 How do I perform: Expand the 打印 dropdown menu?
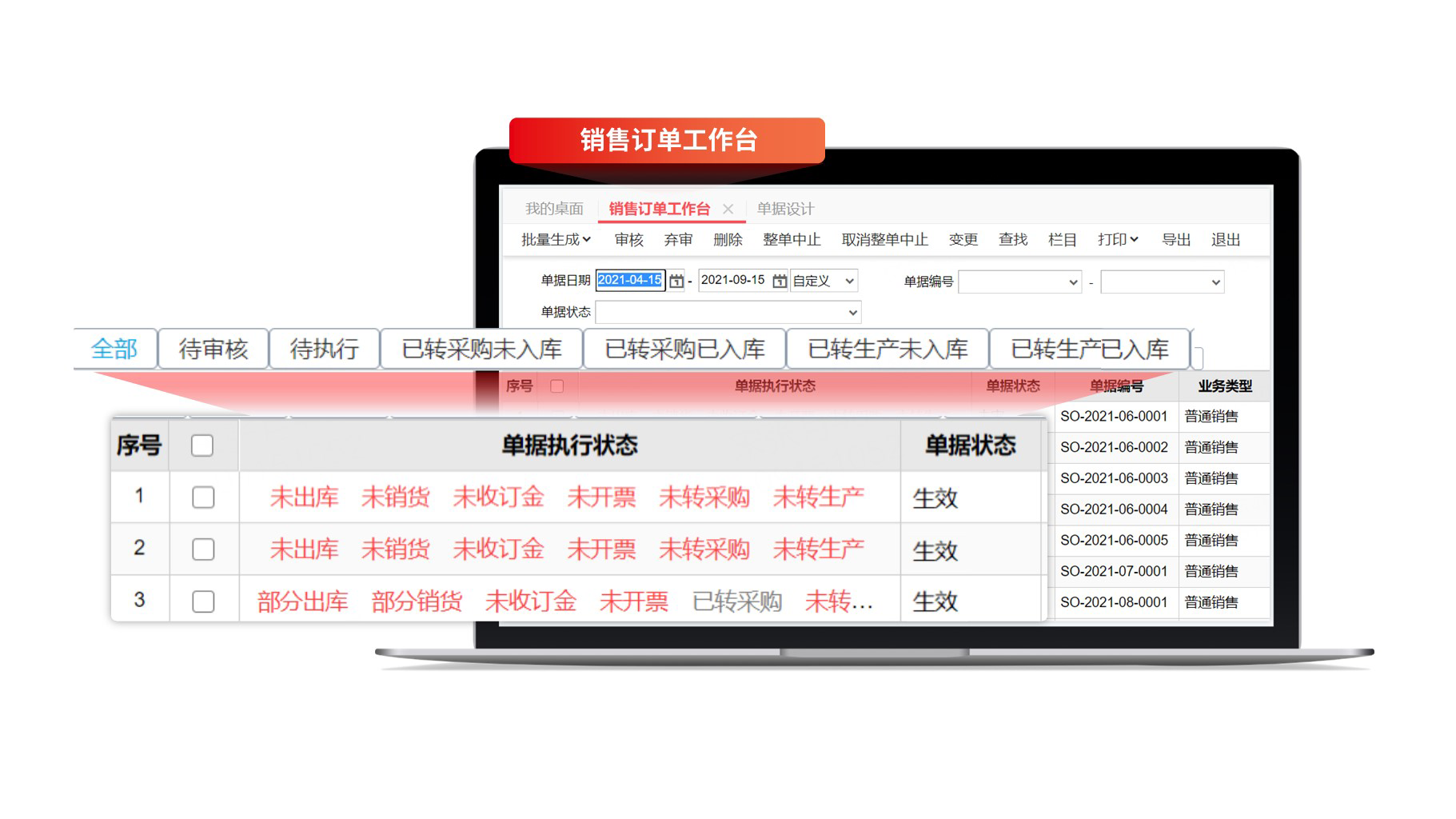click(x=1118, y=239)
